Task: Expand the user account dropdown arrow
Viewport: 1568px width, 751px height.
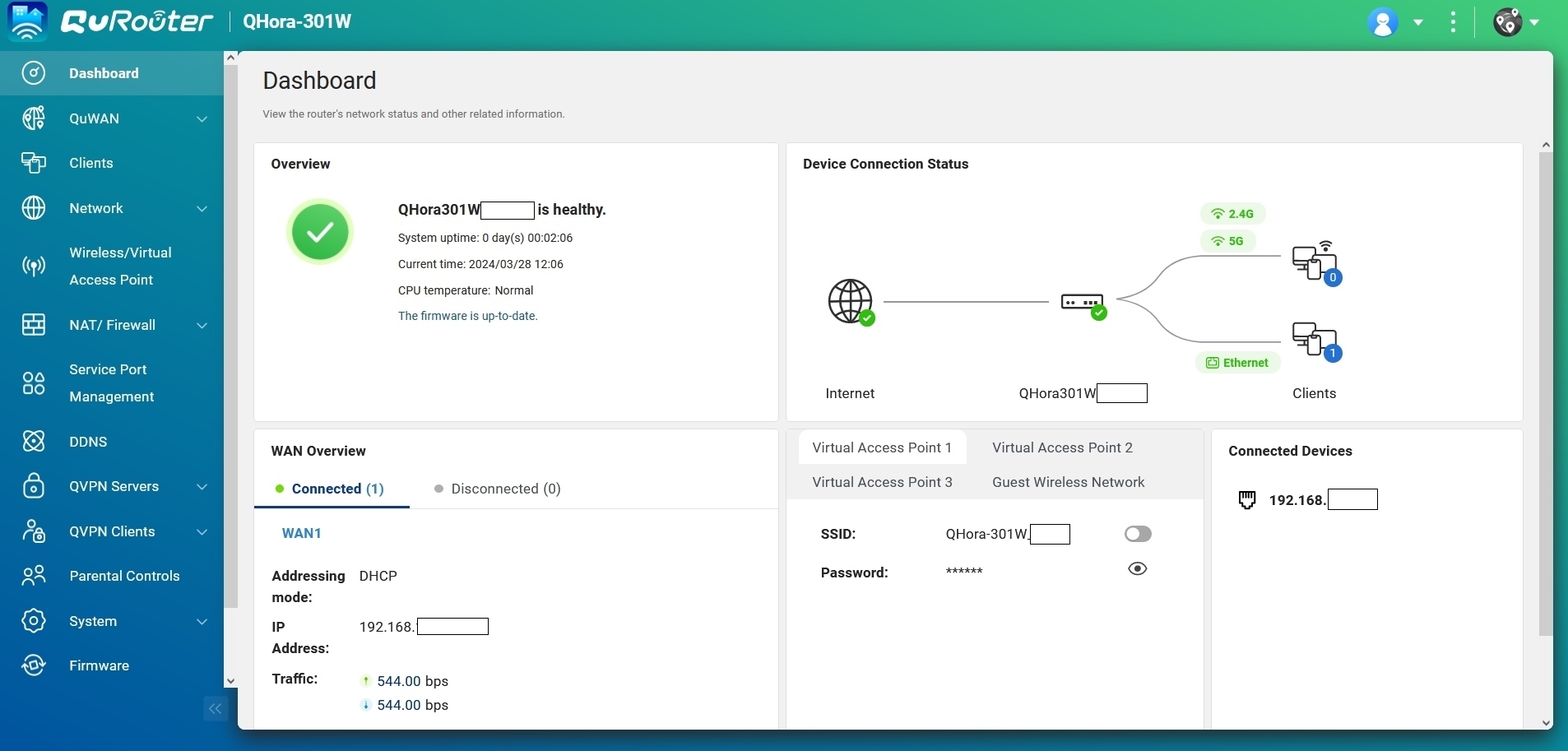Action: [1418, 23]
